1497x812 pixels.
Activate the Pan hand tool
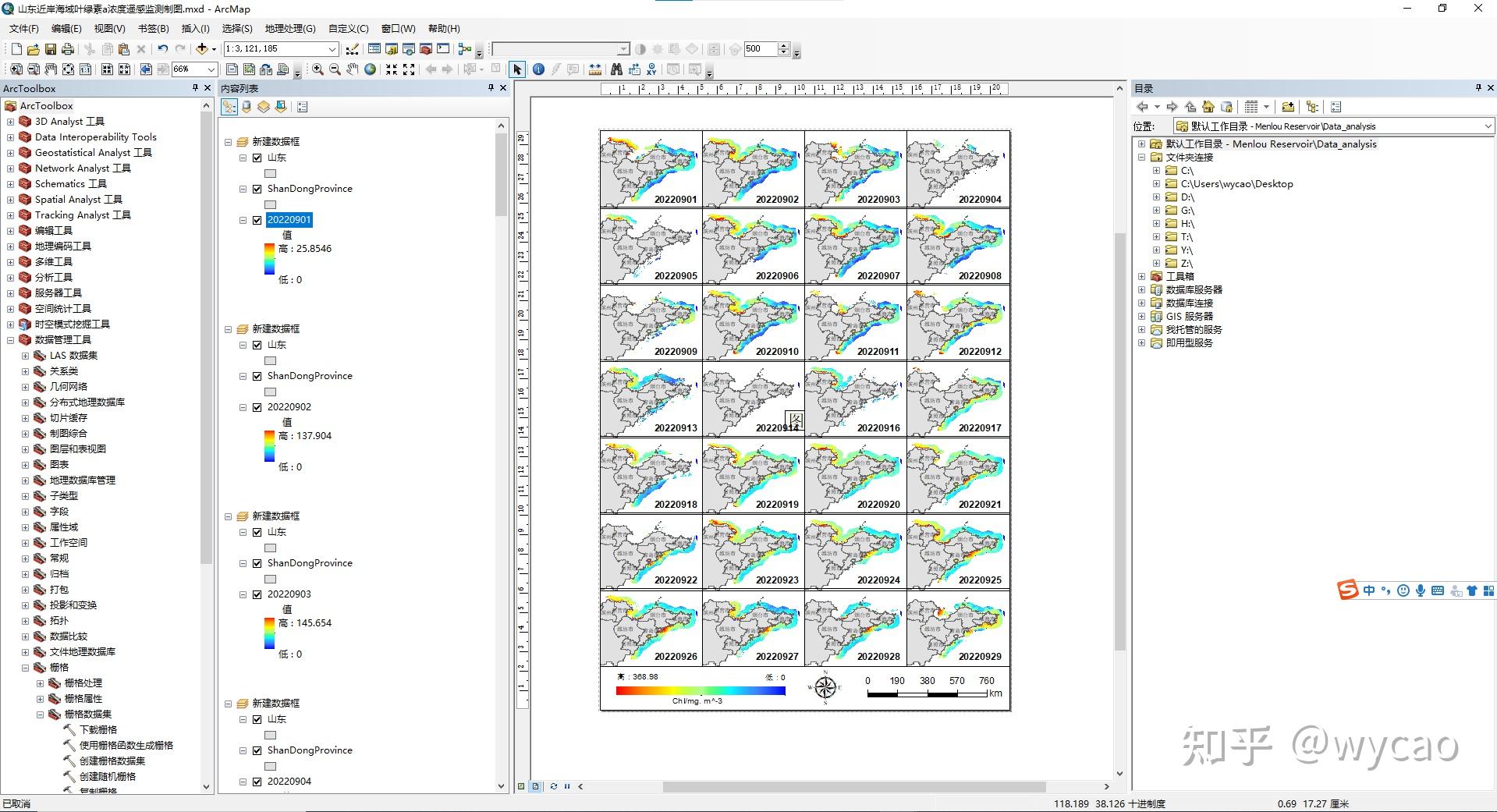(353, 69)
